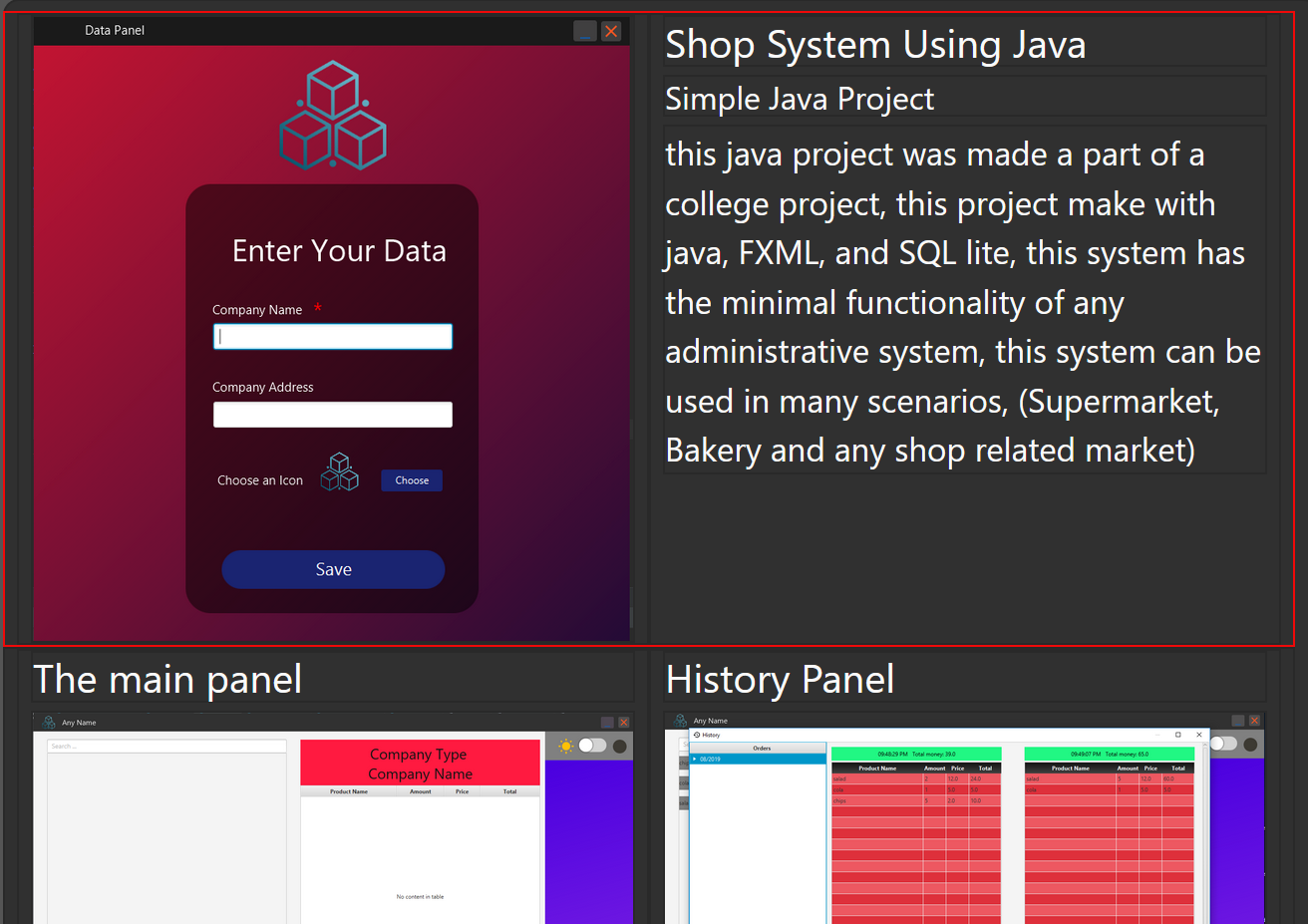Toggle the theme switch behind History window
The width and height of the screenshot is (1308, 924).
1224,744
